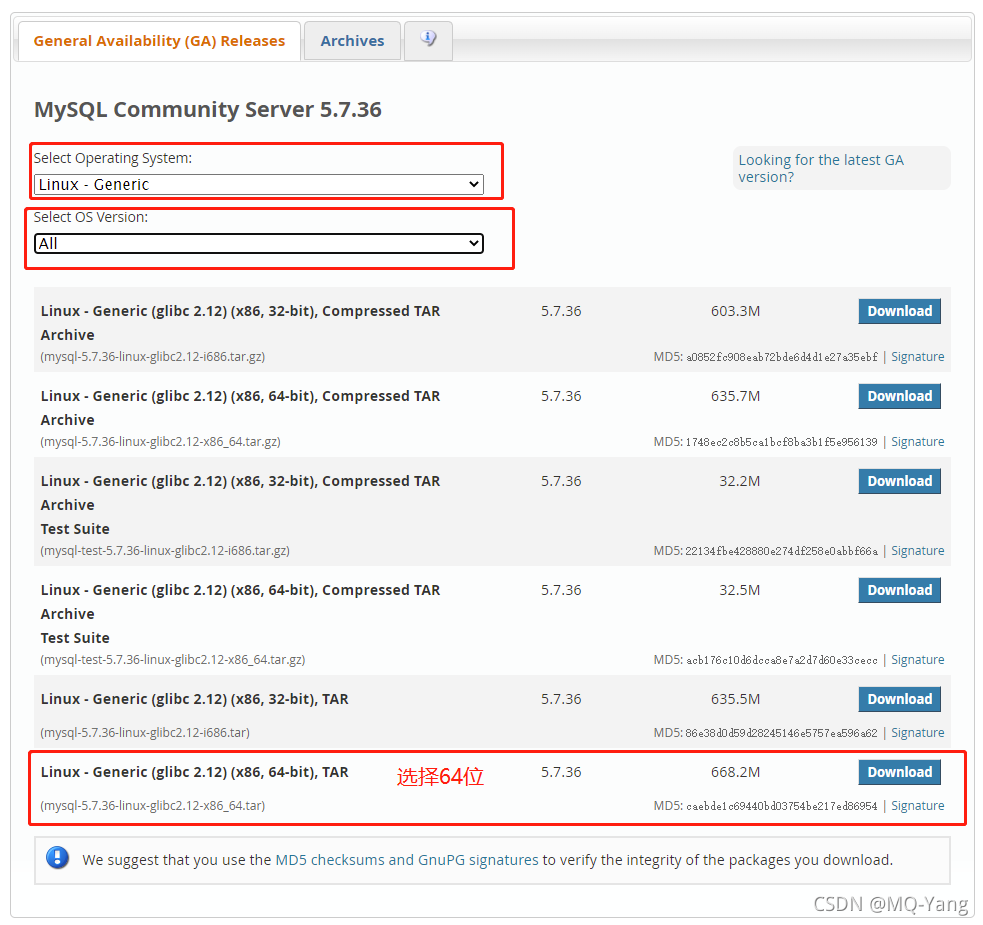983x925 pixels.
Task: Open Signature for the x86_64.tar file
Action: point(917,805)
